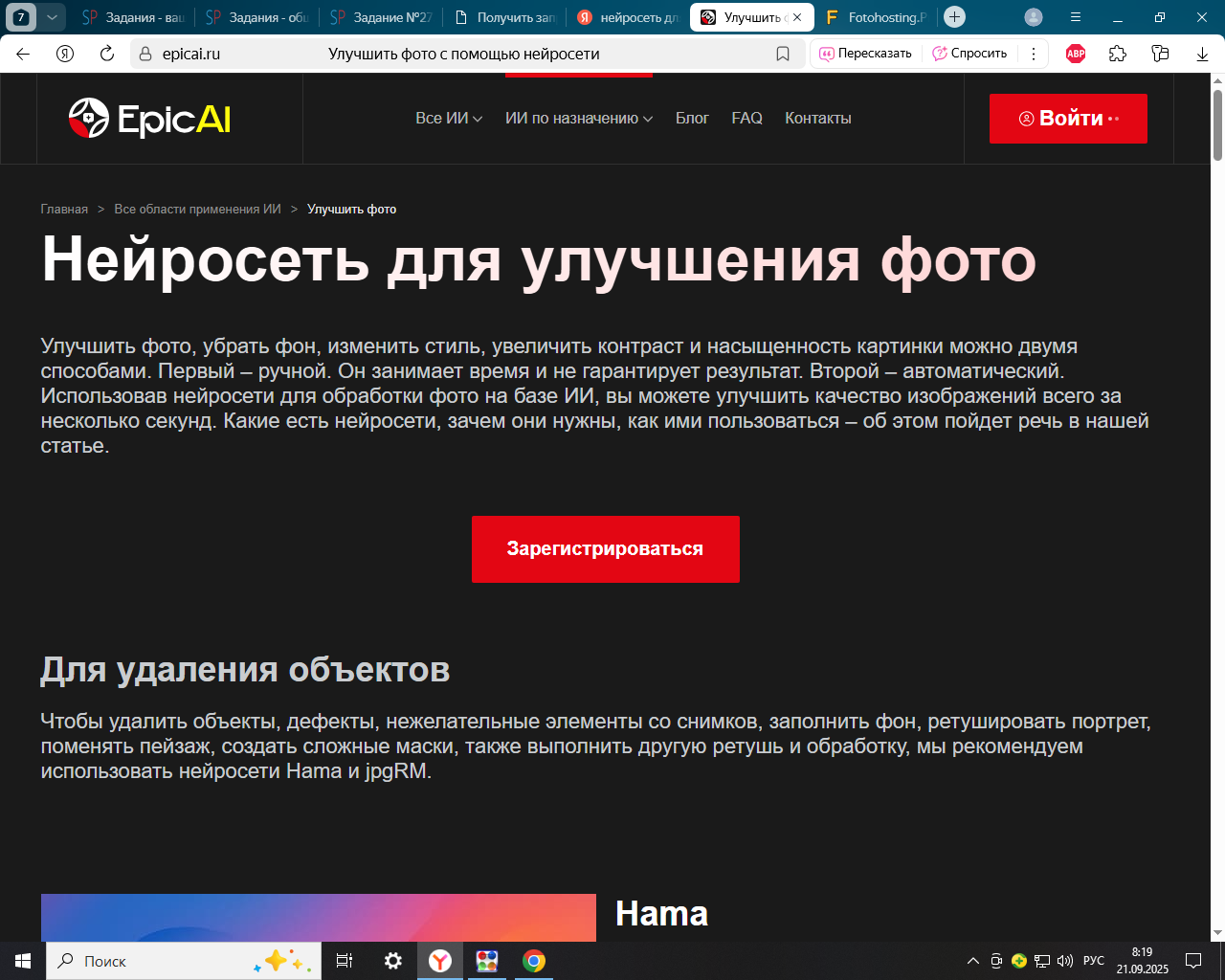Open site info via the lock icon

(145, 54)
